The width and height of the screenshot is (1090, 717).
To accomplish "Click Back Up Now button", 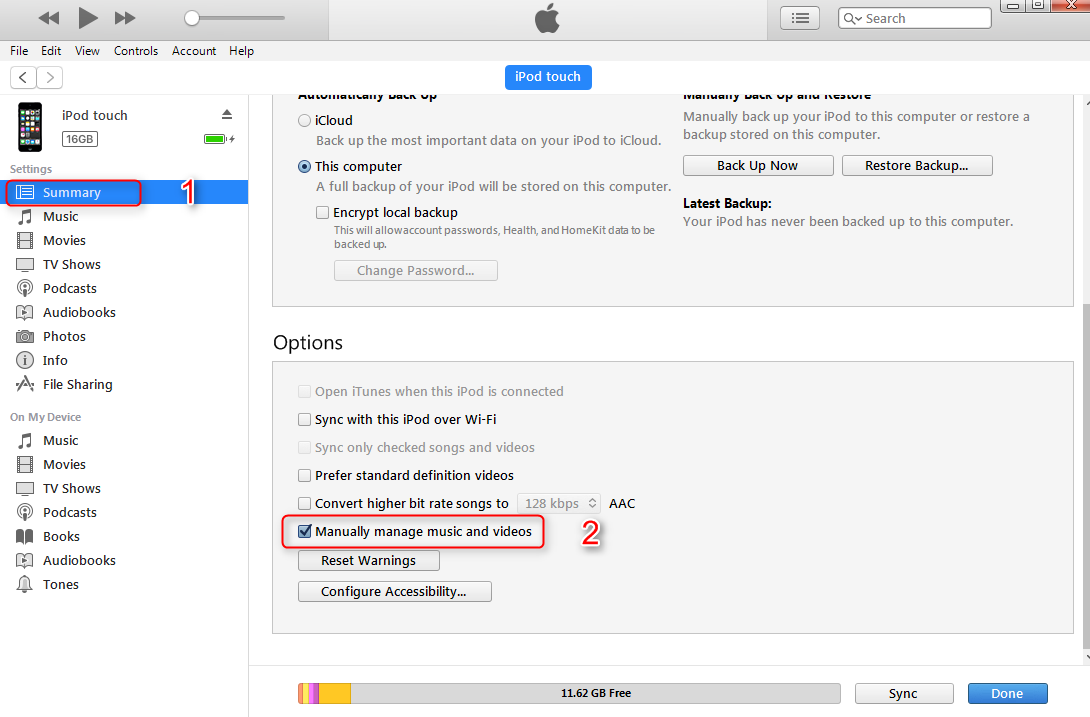I will click(758, 166).
